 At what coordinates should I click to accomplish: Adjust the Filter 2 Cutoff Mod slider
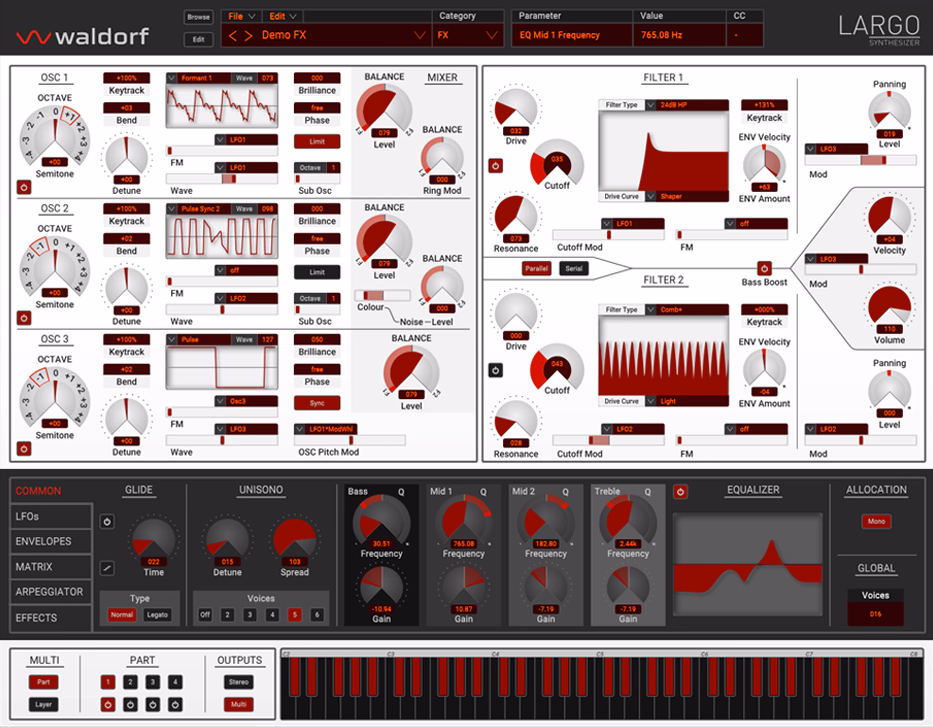608,440
